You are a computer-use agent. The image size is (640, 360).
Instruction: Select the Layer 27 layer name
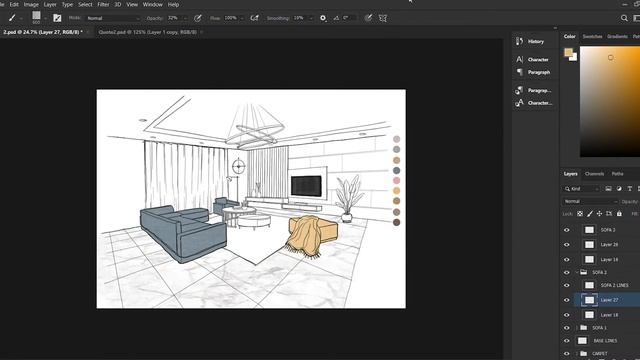click(x=609, y=300)
